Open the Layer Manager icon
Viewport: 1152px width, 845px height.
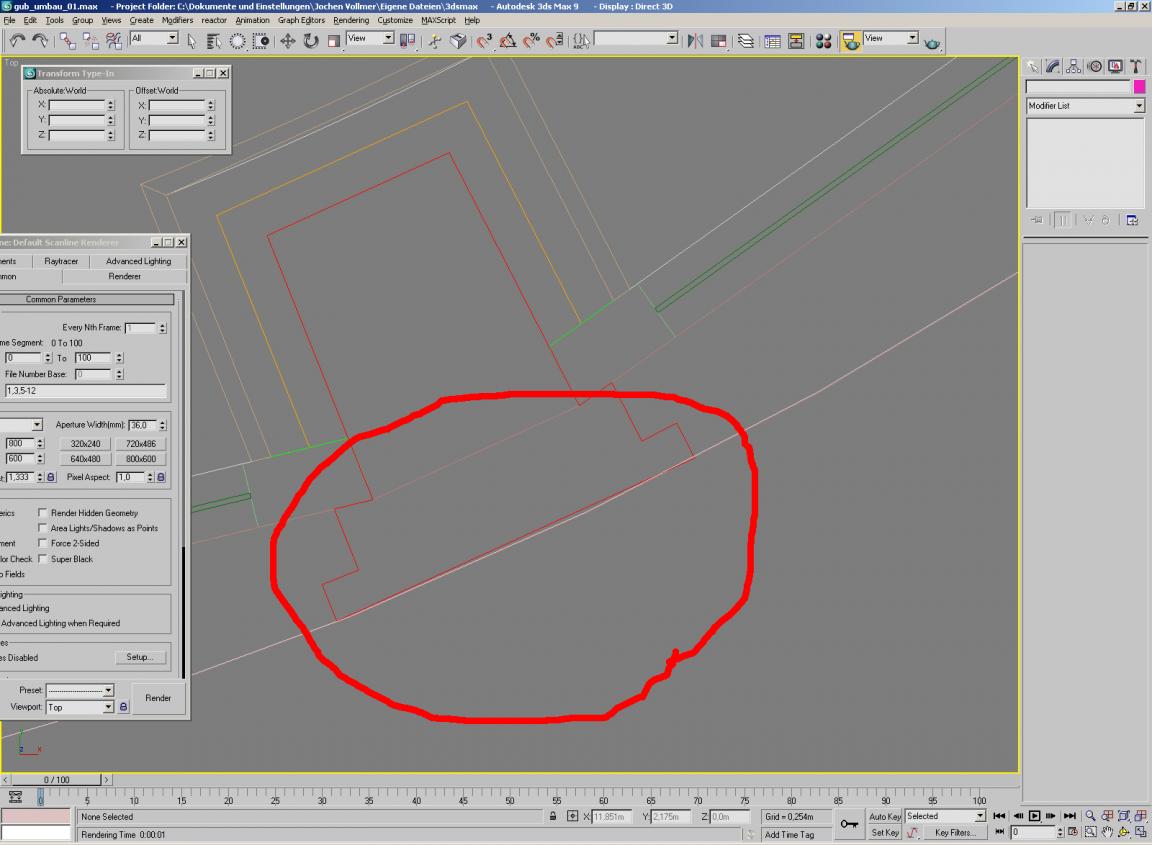[x=746, y=40]
